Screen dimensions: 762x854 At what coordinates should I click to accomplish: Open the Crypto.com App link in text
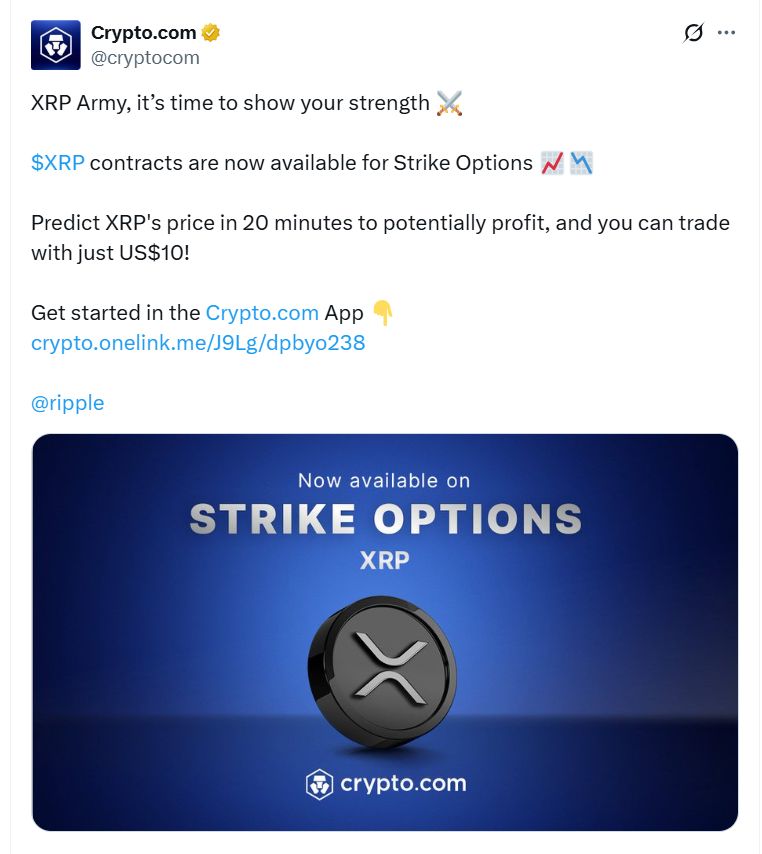(x=262, y=313)
